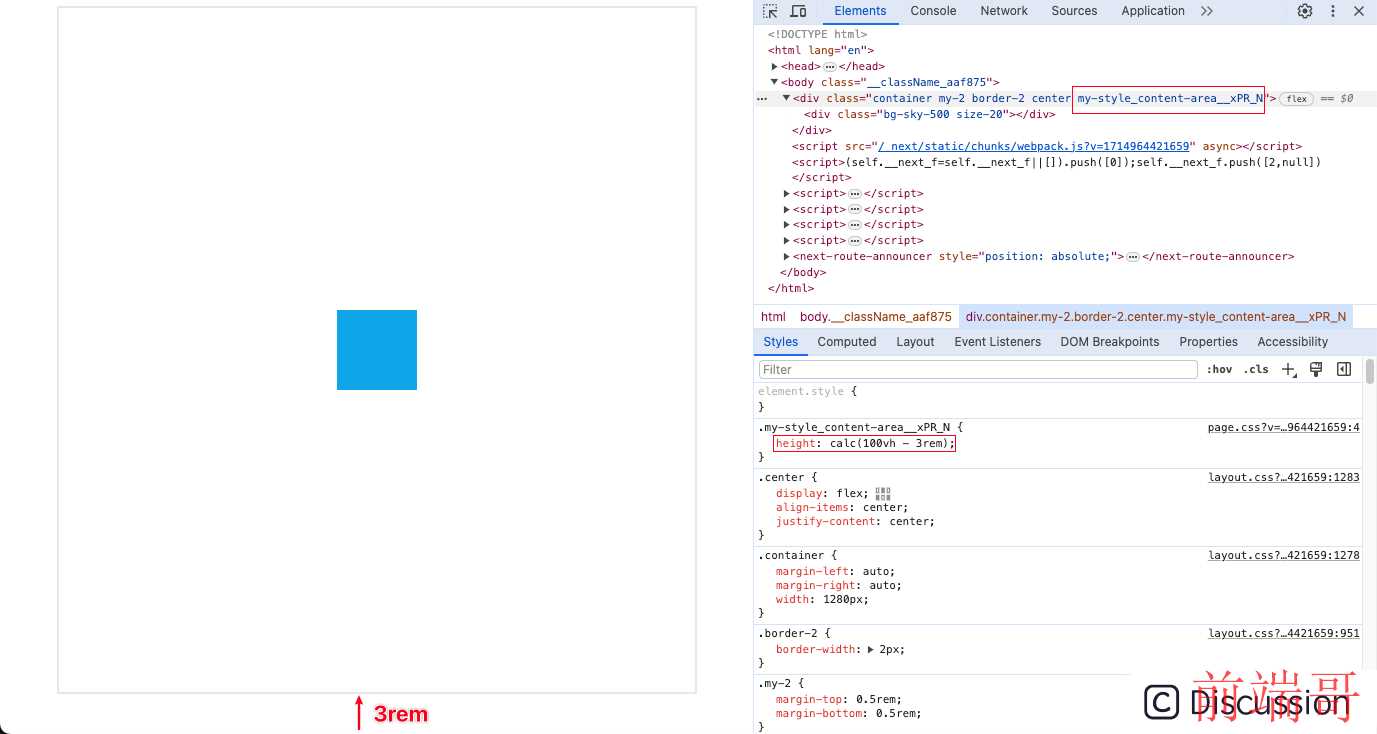Viewport: 1377px width, 734px height.
Task: Expand the second collapsed script node
Action: coord(787,210)
